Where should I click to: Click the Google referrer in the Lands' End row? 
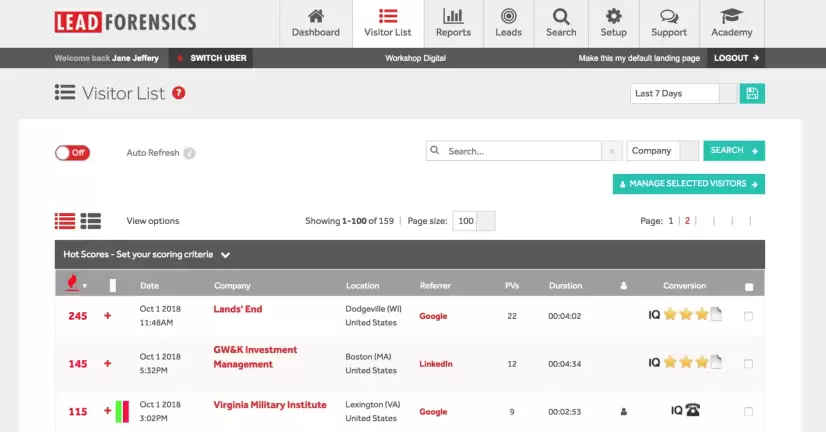click(433, 316)
